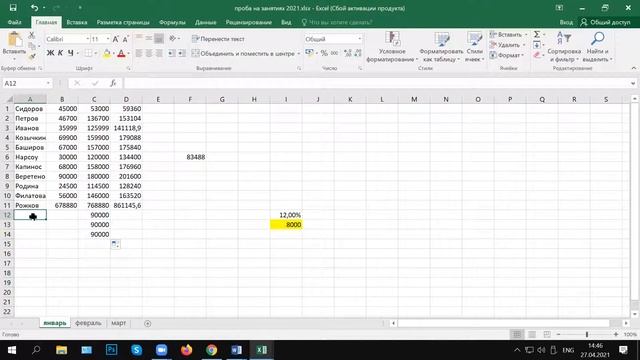This screenshot has width=640, height=360.
Task: Toggle italic formatting (К)
Action: click(x=60, y=53)
